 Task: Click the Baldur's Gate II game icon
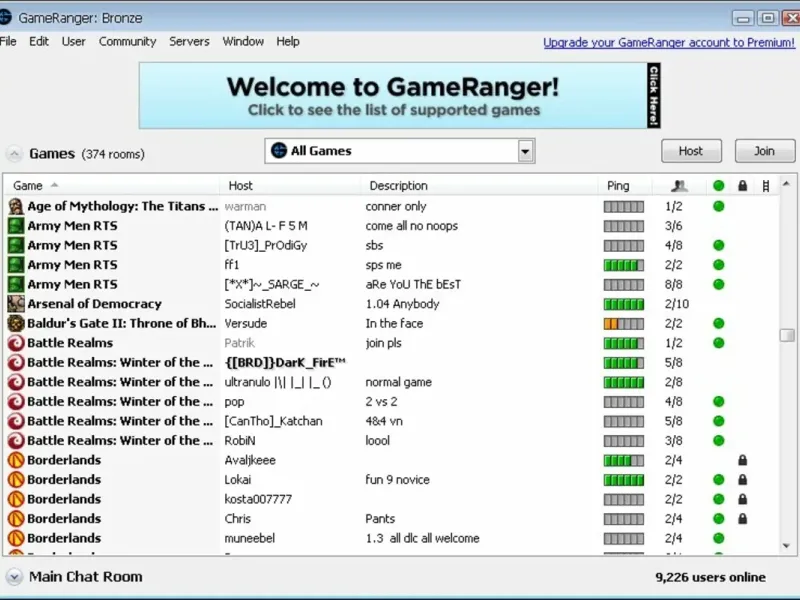click(16, 323)
